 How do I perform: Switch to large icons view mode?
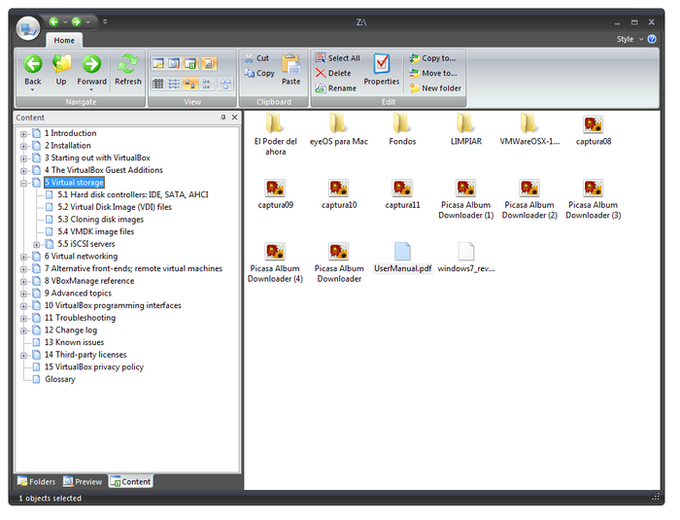pos(190,83)
